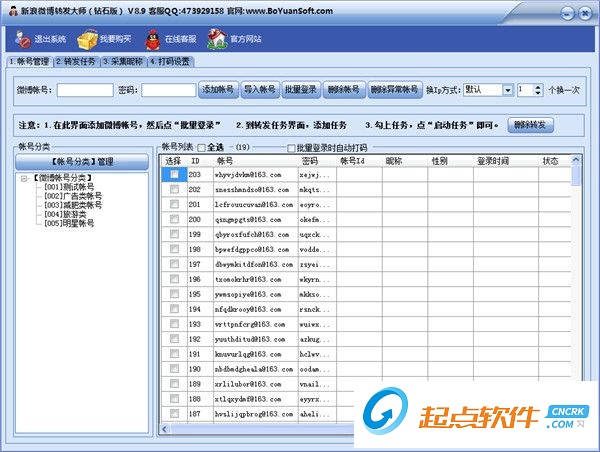Click the app icon in title bar

click(x=13, y=11)
